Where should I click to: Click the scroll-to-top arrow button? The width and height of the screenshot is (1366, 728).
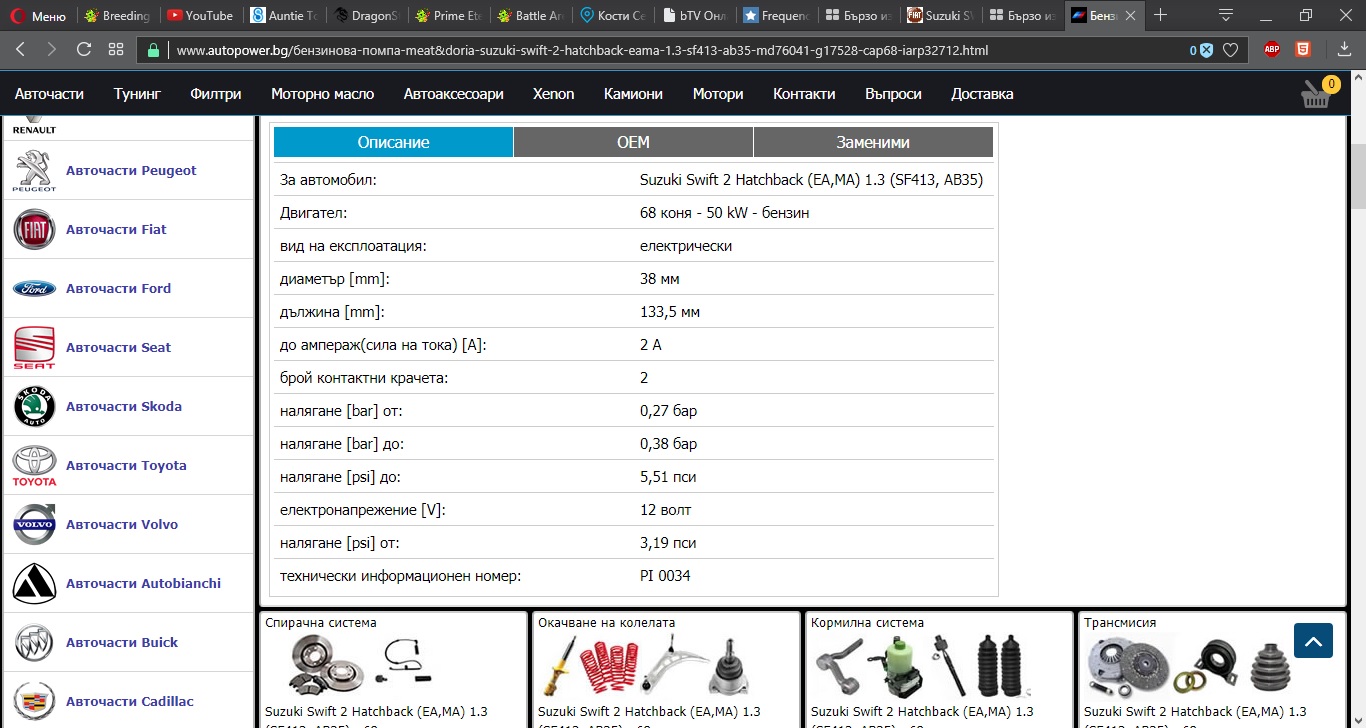click(1313, 640)
